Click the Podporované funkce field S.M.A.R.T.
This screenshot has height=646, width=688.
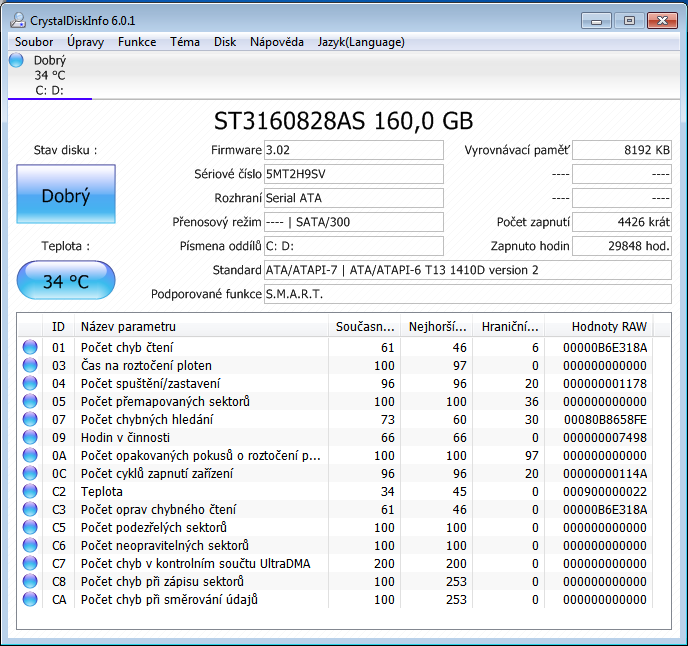pyautogui.click(x=468, y=294)
